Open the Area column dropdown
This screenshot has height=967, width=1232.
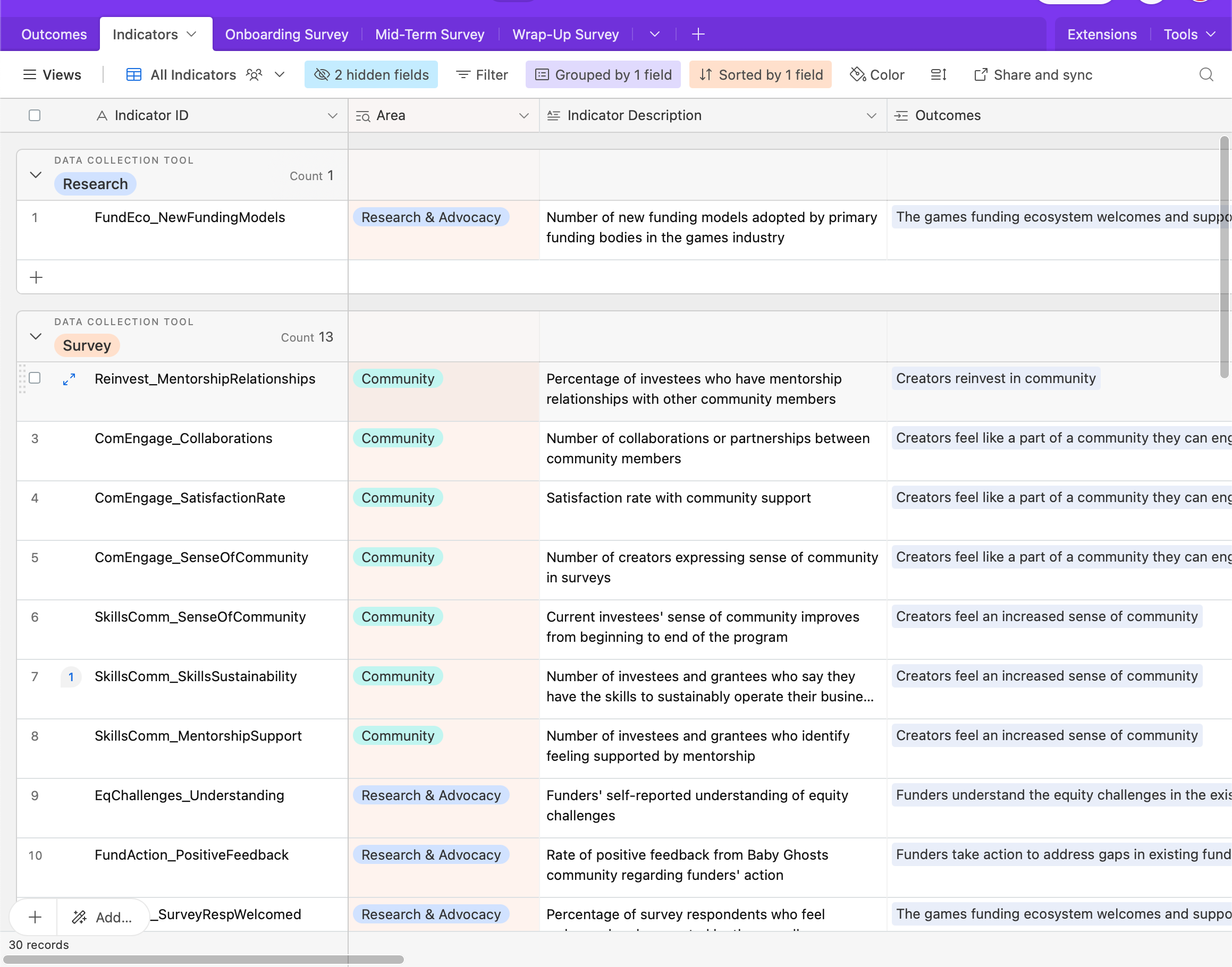(524, 115)
